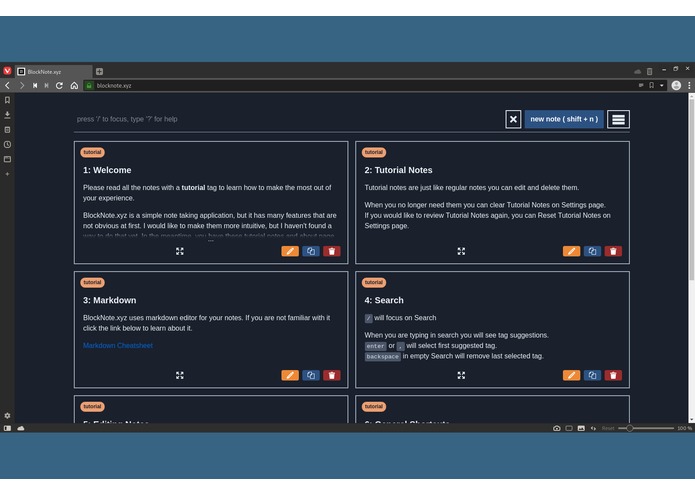The width and height of the screenshot is (695, 494).
Task: Toggle images loading icon in status bar
Action: 581,428
